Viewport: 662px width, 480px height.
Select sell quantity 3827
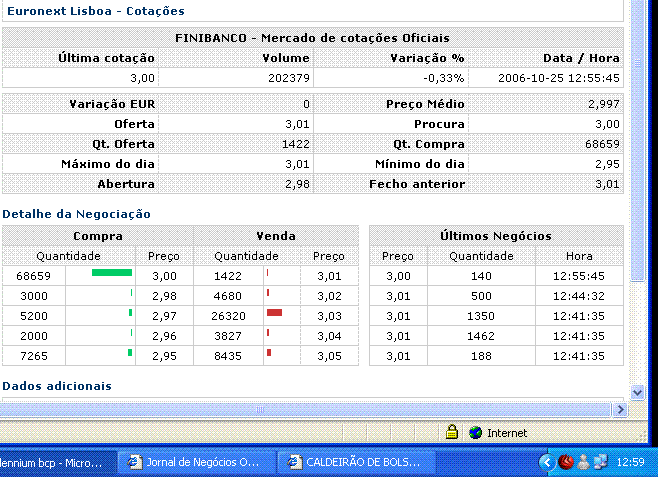[x=228, y=336]
